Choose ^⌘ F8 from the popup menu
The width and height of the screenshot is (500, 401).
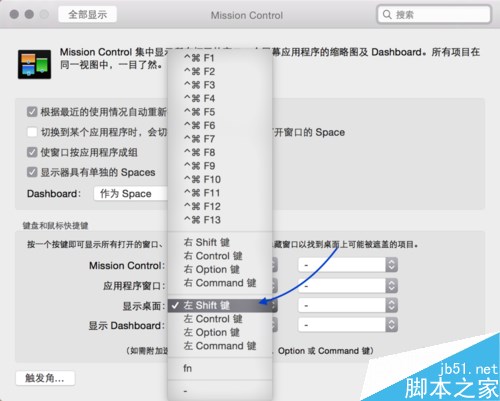(x=220, y=152)
